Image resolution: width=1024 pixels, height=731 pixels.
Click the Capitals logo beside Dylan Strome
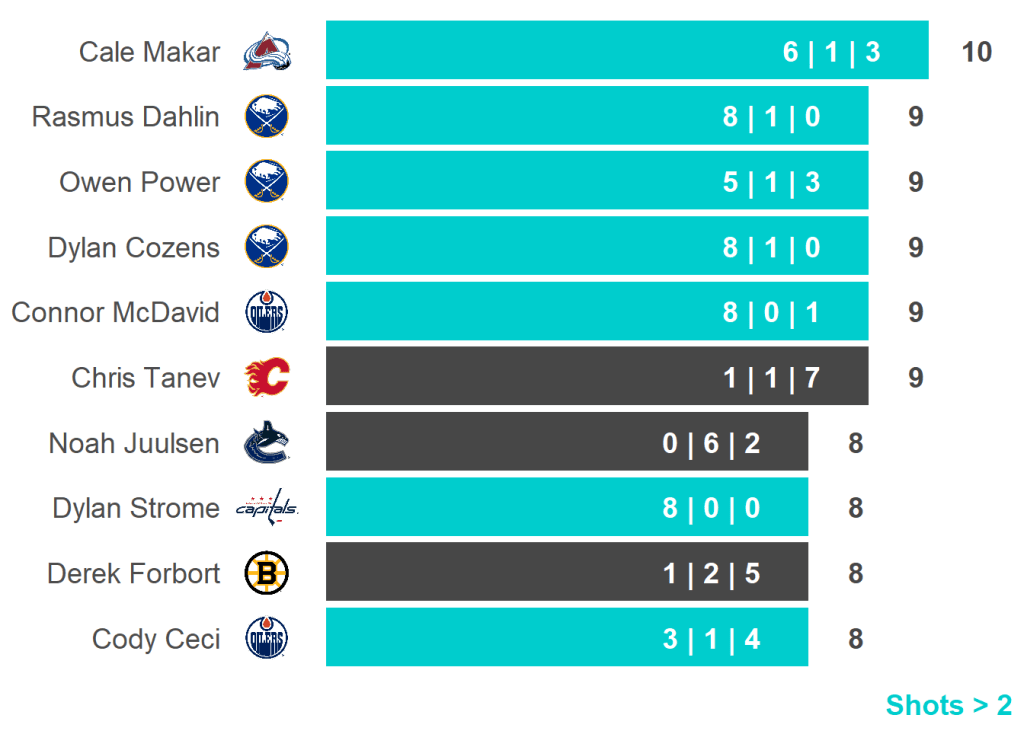coord(267,508)
